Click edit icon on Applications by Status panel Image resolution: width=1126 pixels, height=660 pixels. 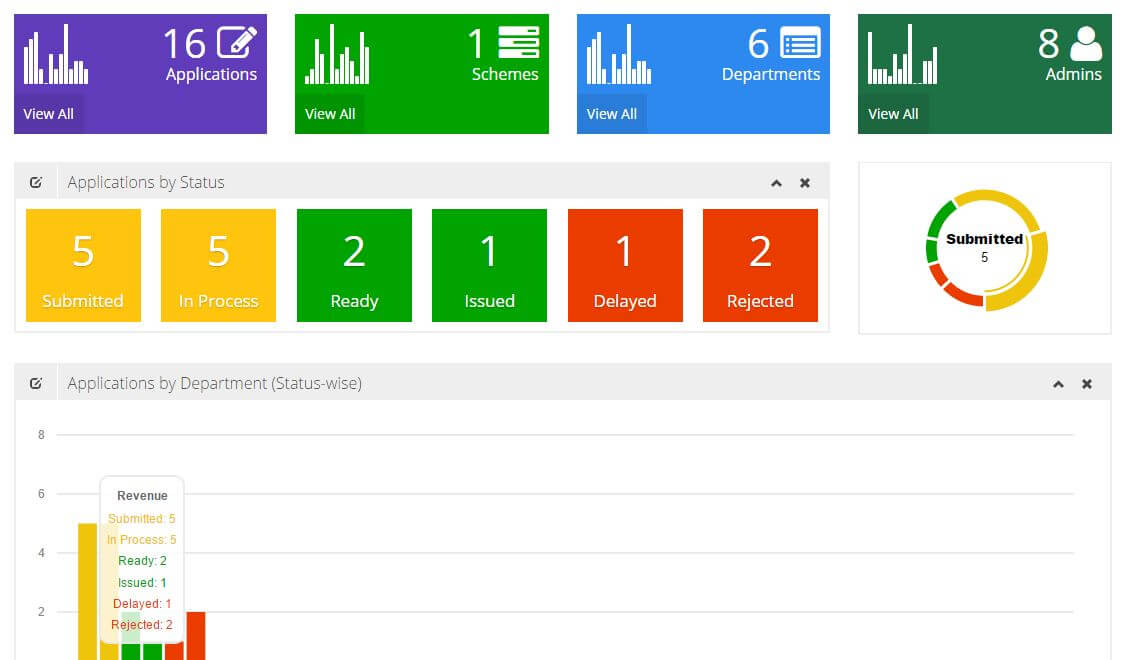click(x=36, y=182)
